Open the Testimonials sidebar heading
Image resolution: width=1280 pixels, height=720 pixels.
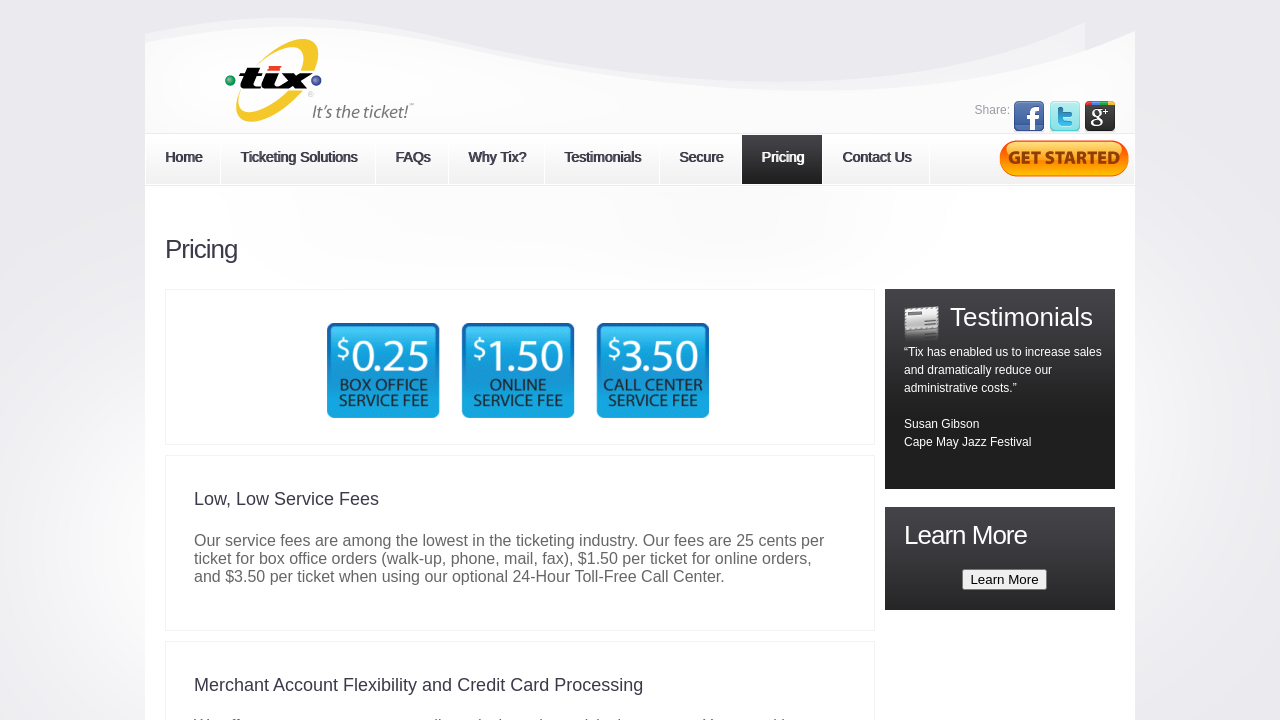(x=1020, y=318)
